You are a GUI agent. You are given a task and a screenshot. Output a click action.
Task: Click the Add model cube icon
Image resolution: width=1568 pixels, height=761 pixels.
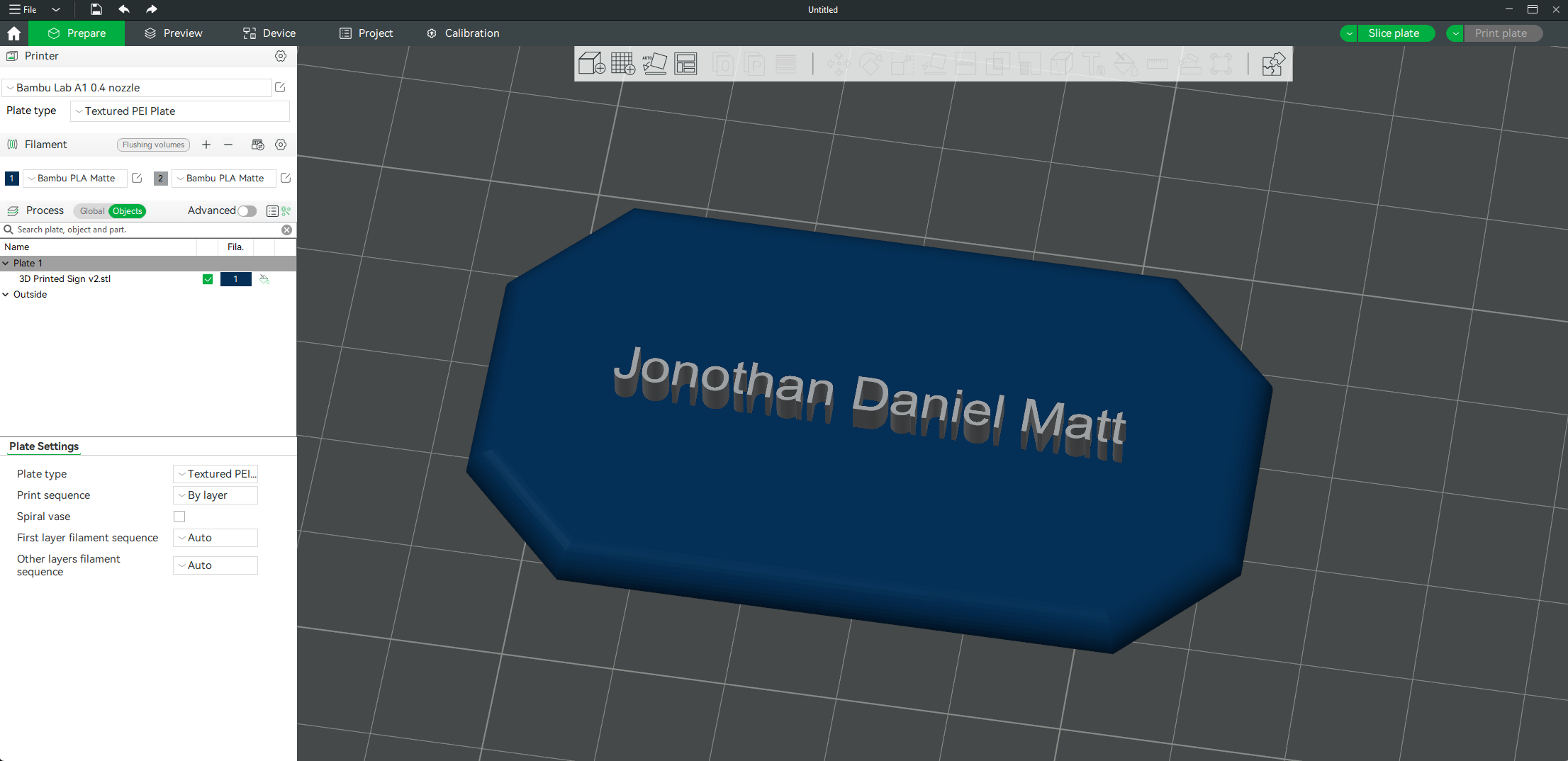(x=591, y=64)
